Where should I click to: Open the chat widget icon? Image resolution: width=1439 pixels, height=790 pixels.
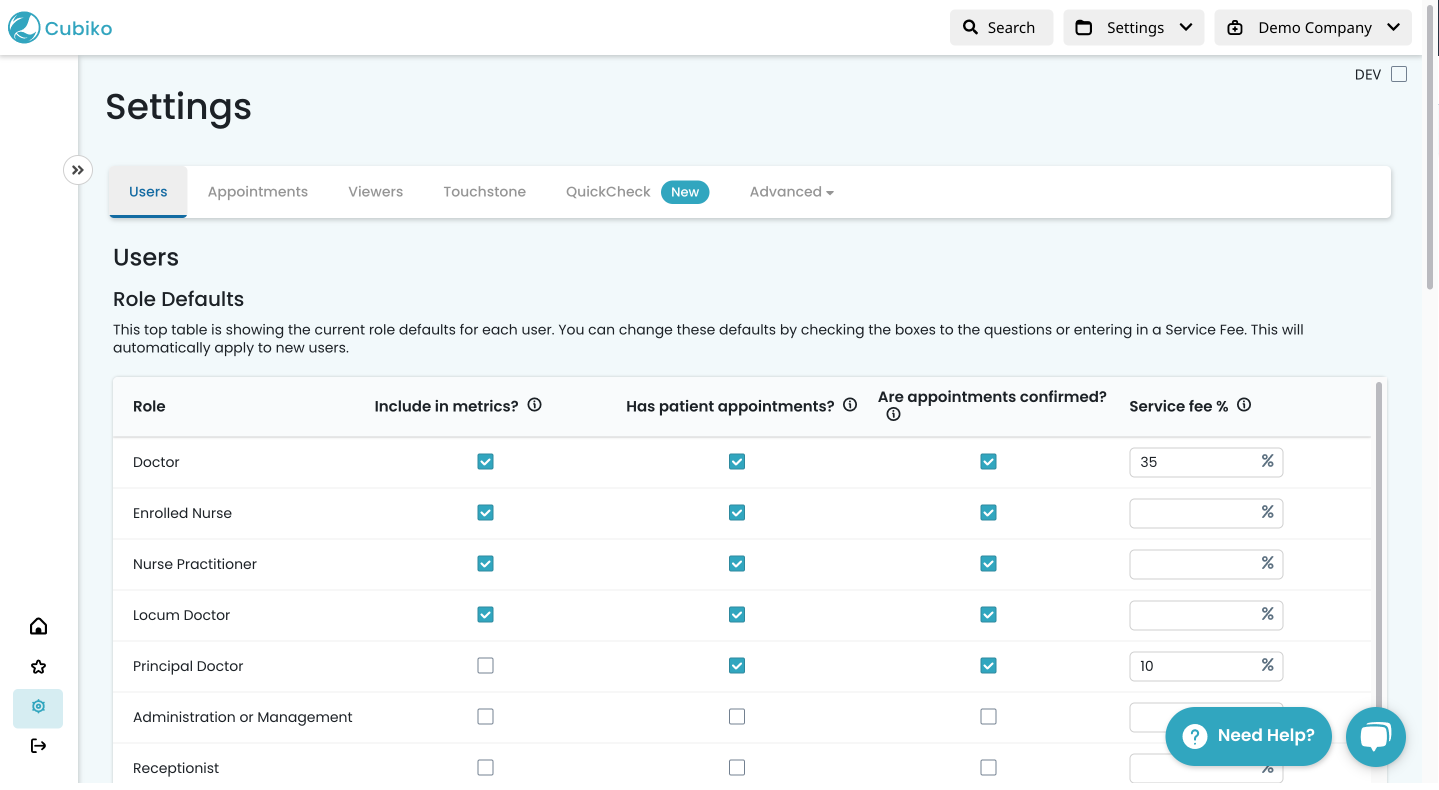(1375, 737)
